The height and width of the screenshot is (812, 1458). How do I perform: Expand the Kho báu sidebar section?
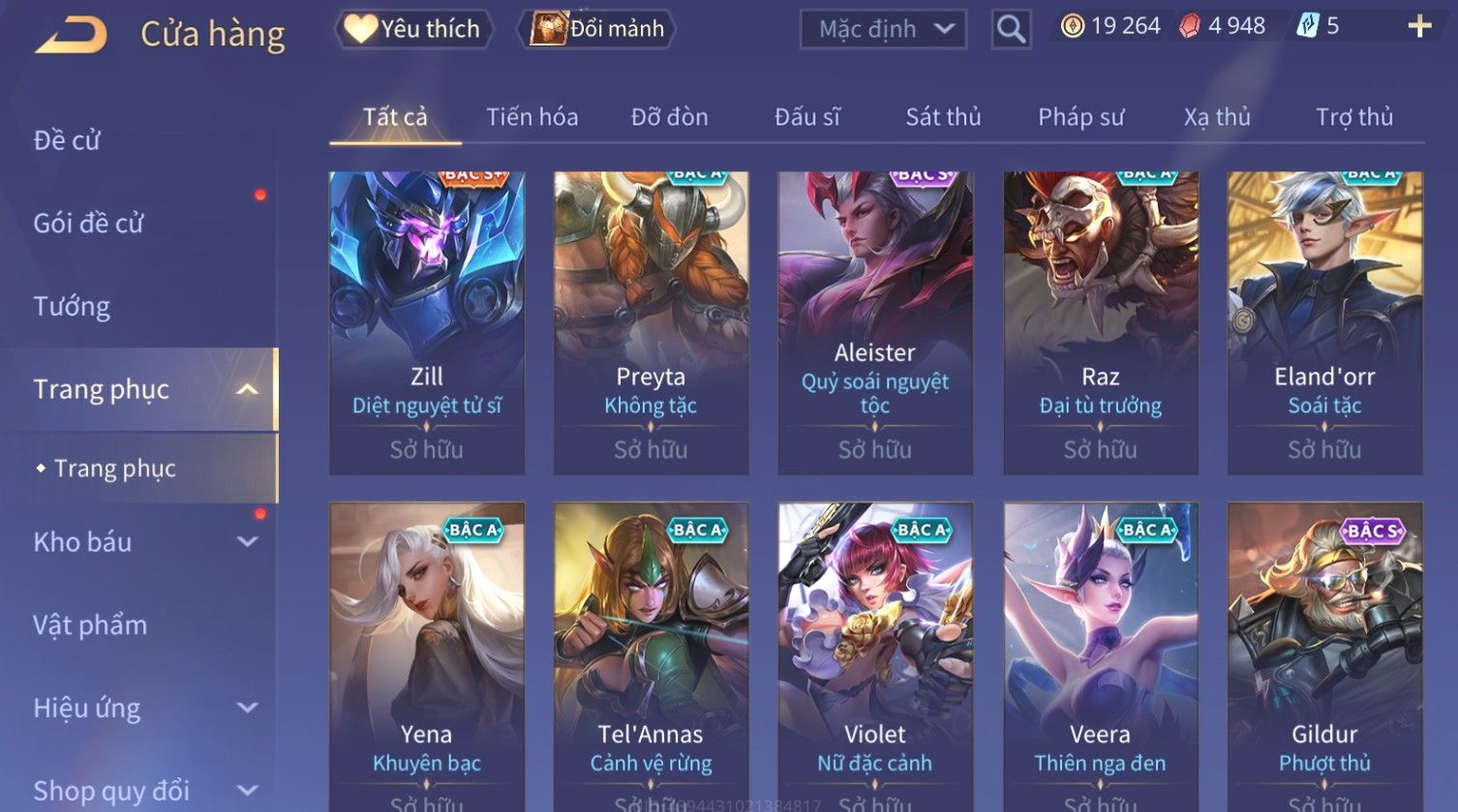(248, 542)
